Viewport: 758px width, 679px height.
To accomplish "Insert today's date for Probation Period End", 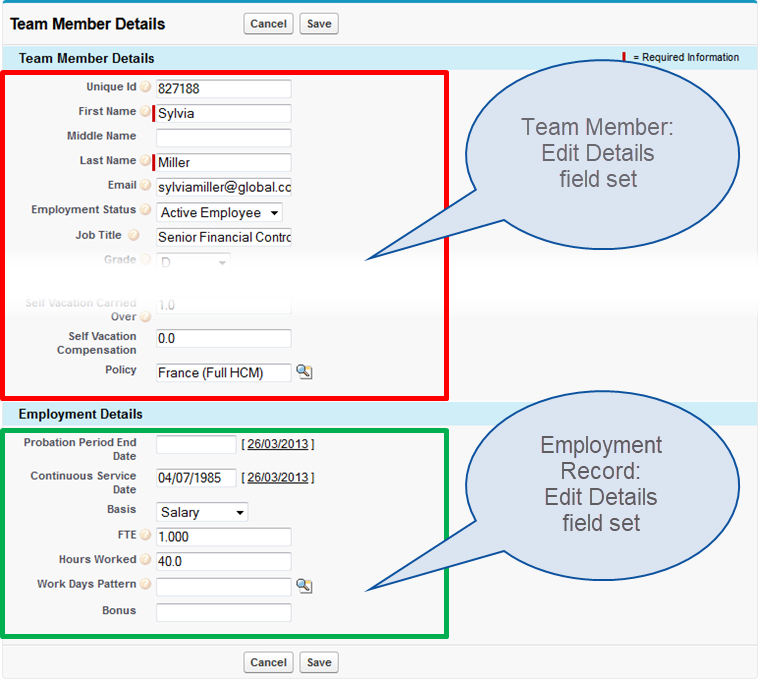I will tap(277, 444).
